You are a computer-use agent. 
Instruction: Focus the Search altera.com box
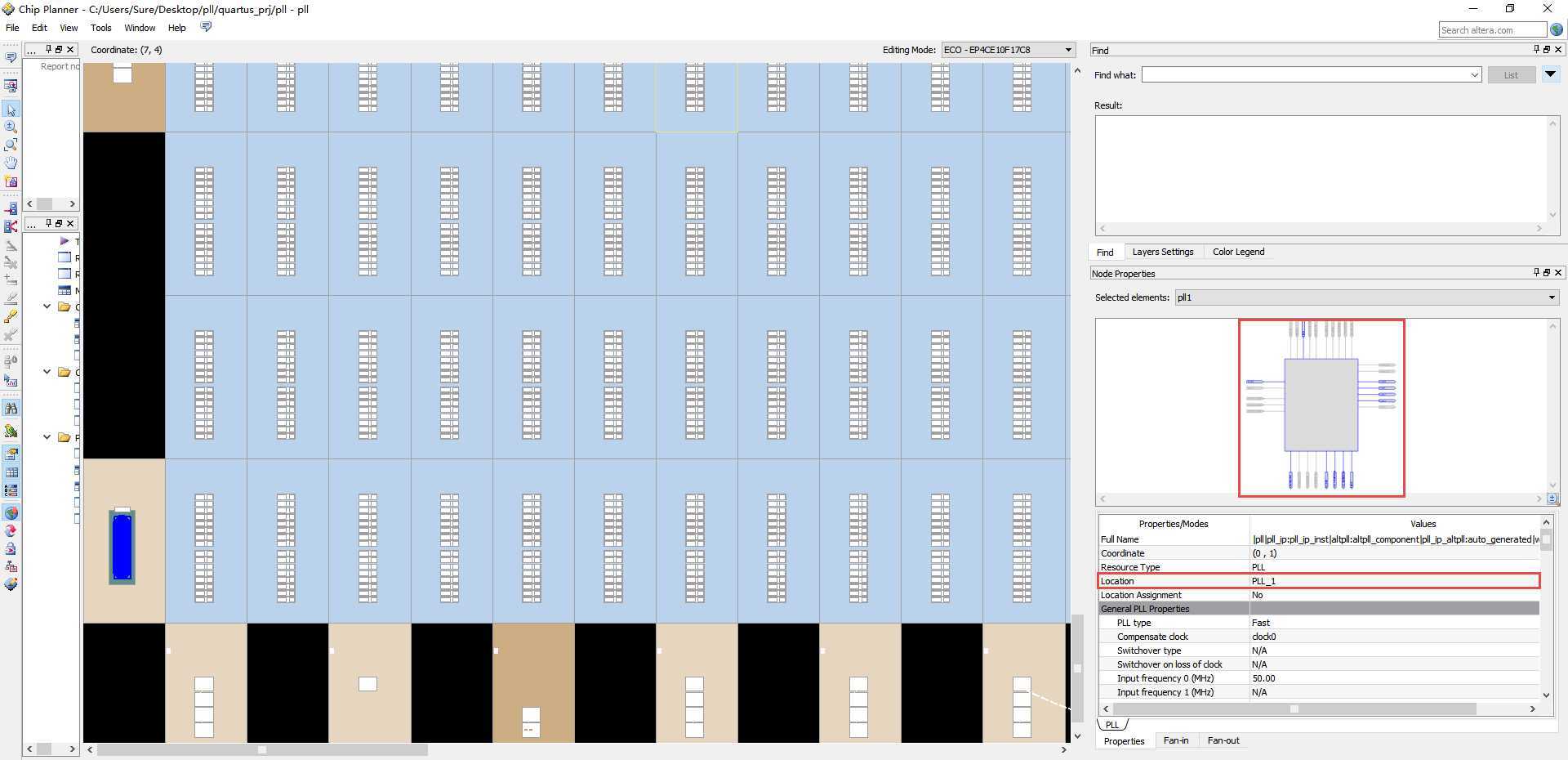pyautogui.click(x=1493, y=30)
